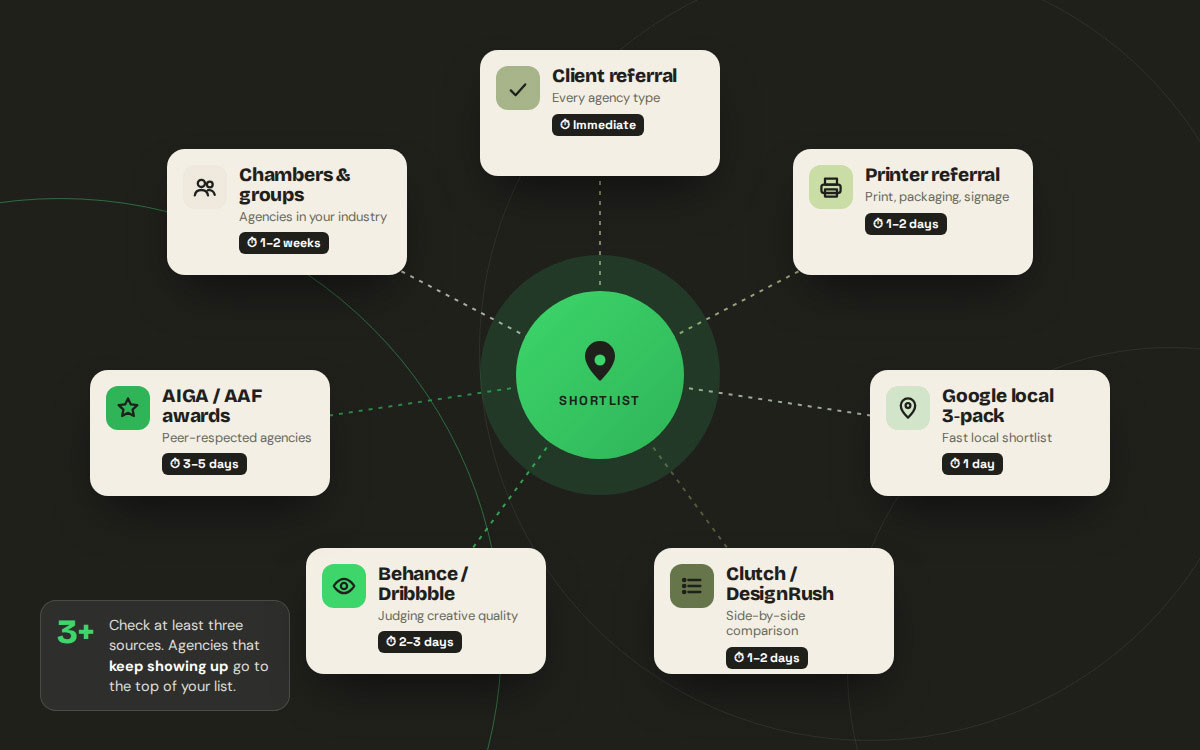Click the 'Every agency type' subtitle

point(606,98)
